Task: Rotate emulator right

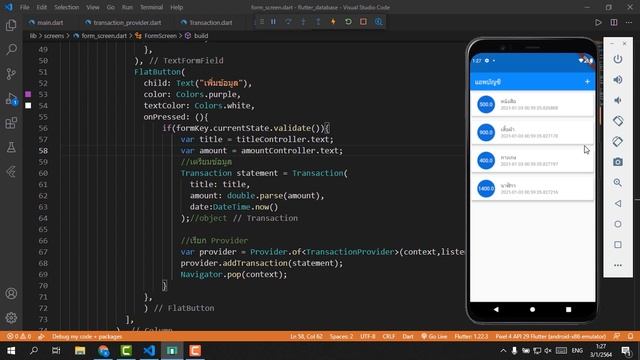Action: [618, 142]
